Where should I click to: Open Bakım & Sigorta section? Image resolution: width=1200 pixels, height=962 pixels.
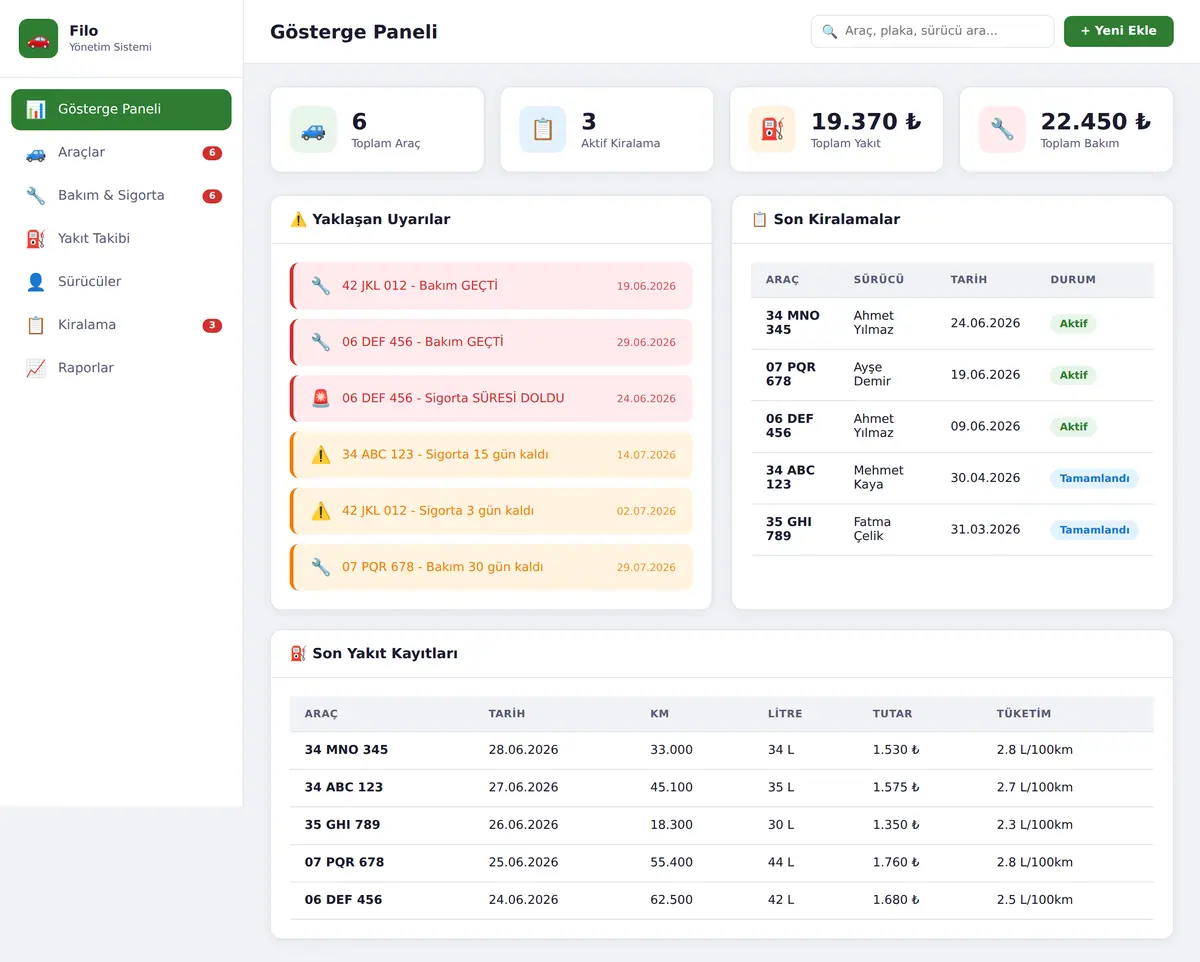pos(121,196)
